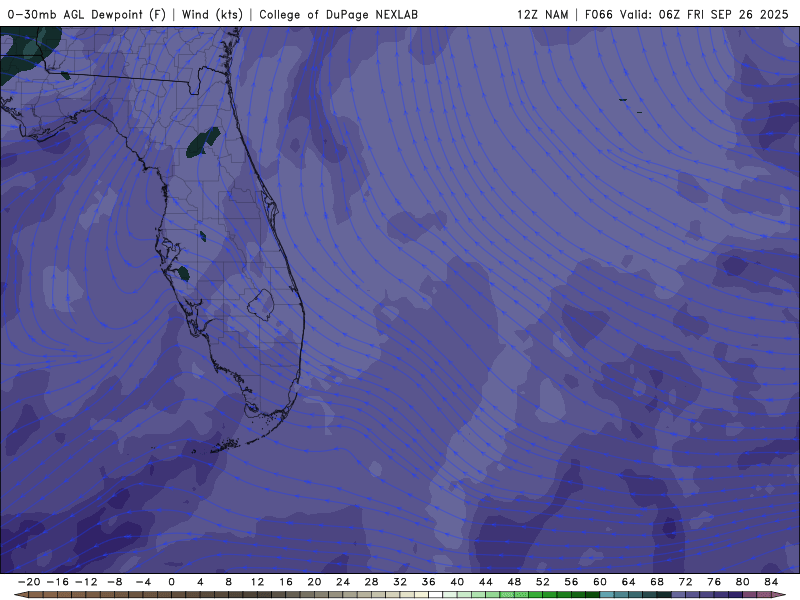This screenshot has width=800, height=600.
Task: Click the 24 value on the color scale
Action: [x=343, y=582]
